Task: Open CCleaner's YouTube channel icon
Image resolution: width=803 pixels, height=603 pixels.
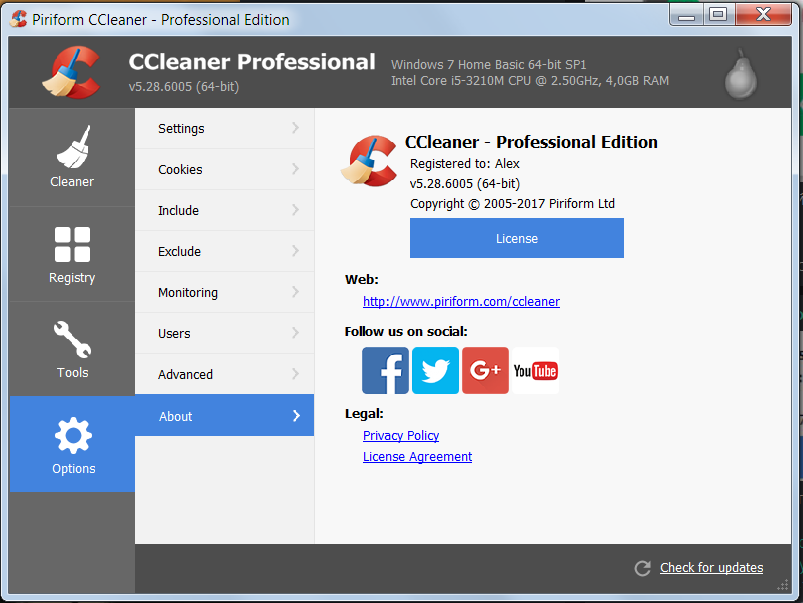Action: coord(535,370)
